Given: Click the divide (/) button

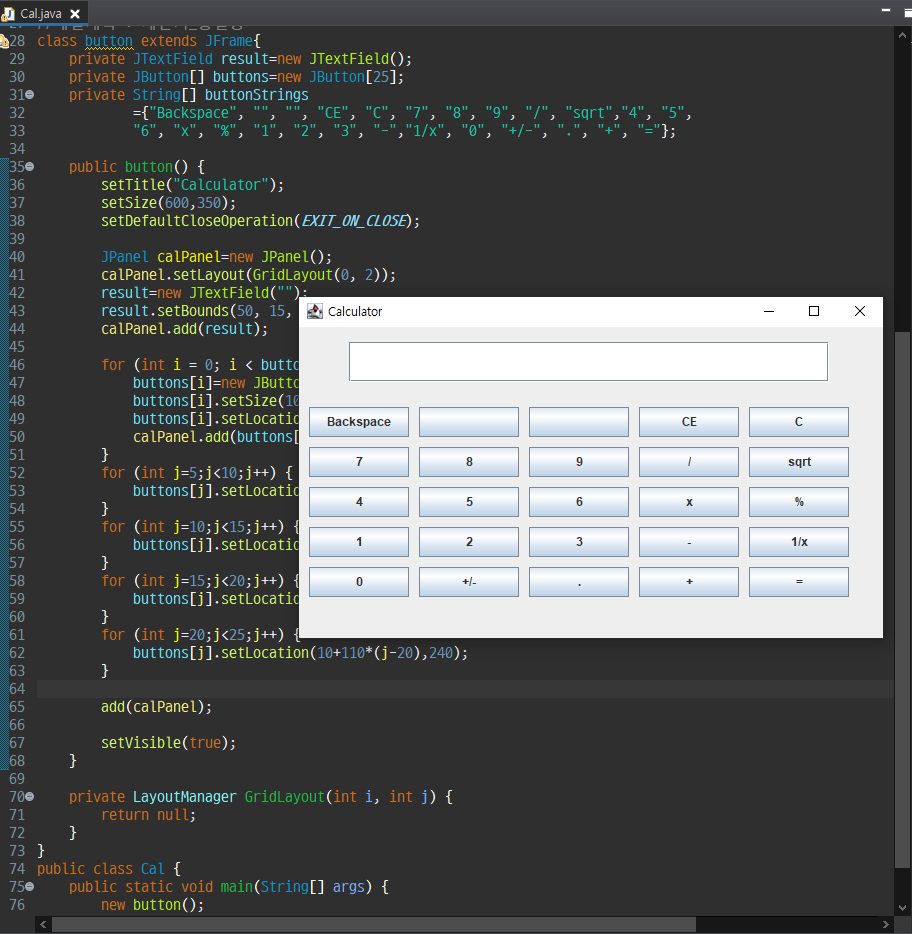Looking at the screenshot, I should tap(689, 462).
